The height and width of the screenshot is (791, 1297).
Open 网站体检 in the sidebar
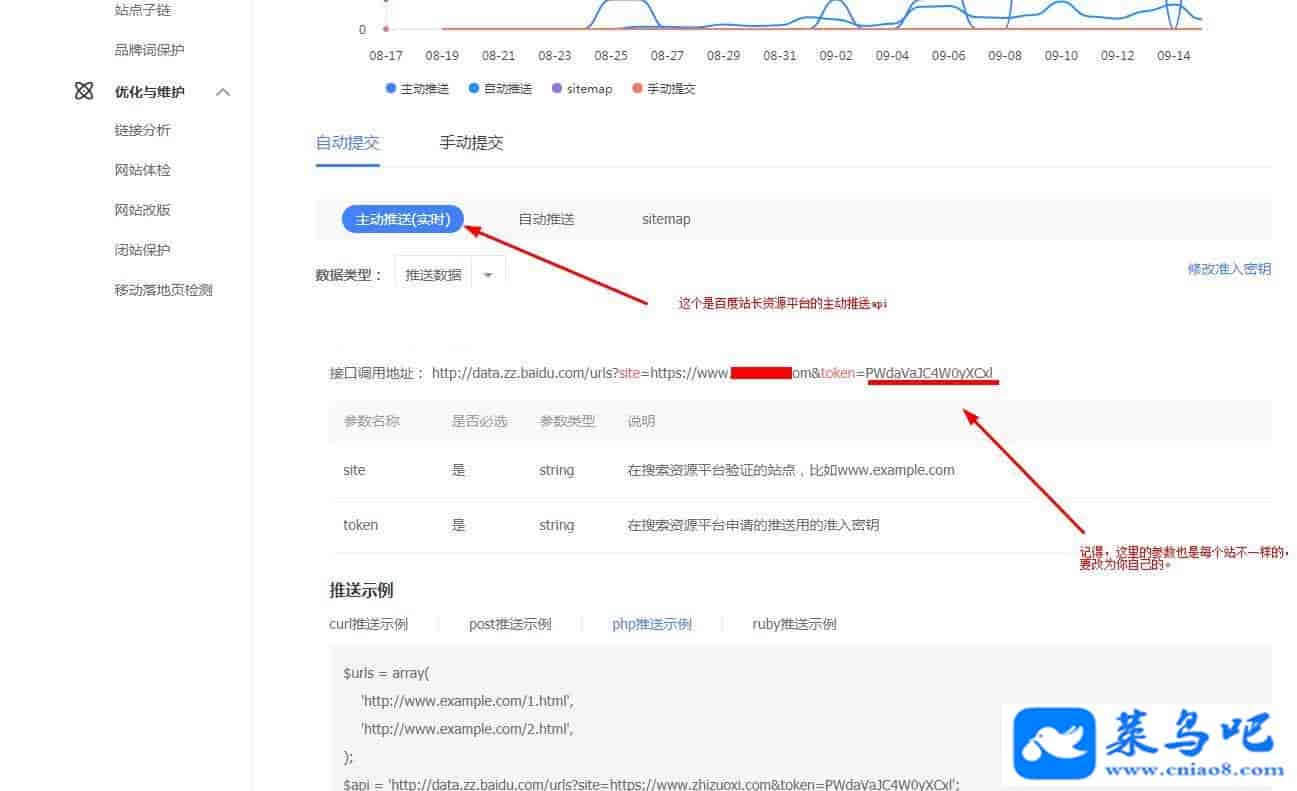143,170
